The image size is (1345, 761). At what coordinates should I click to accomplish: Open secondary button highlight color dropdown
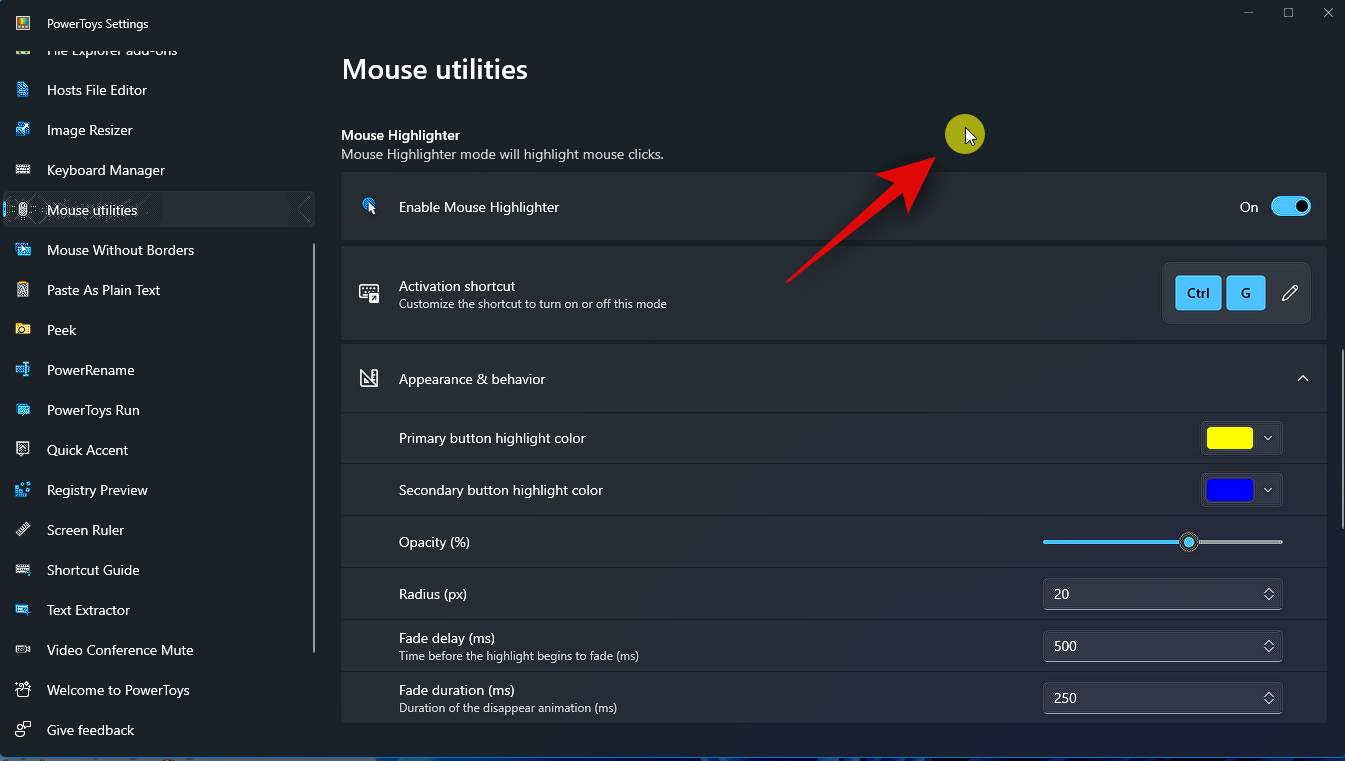point(1267,490)
